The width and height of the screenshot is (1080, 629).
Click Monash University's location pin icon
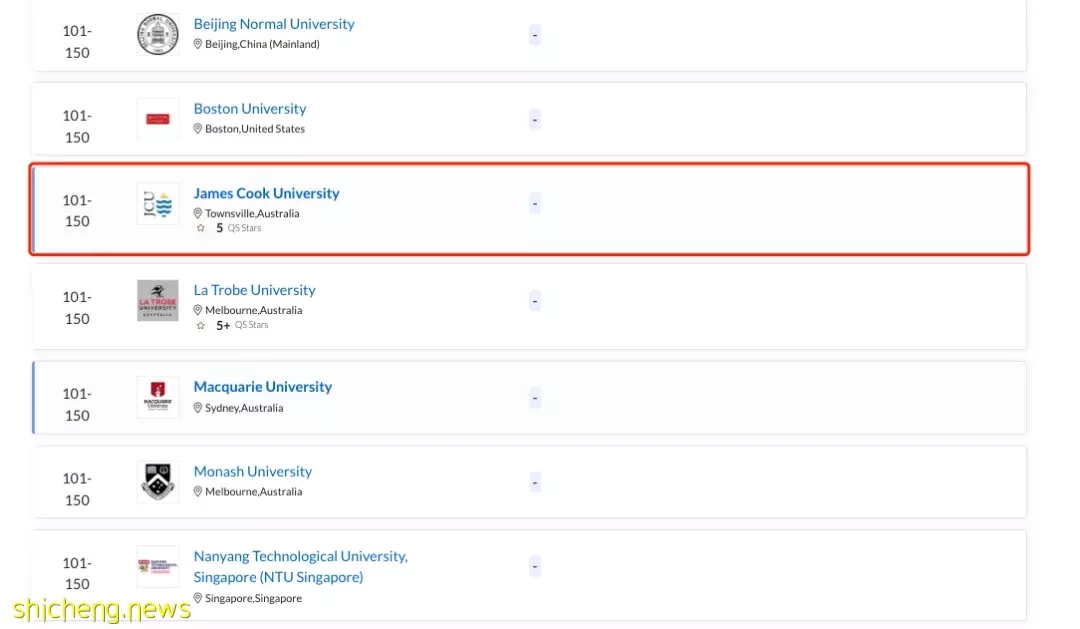[198, 492]
